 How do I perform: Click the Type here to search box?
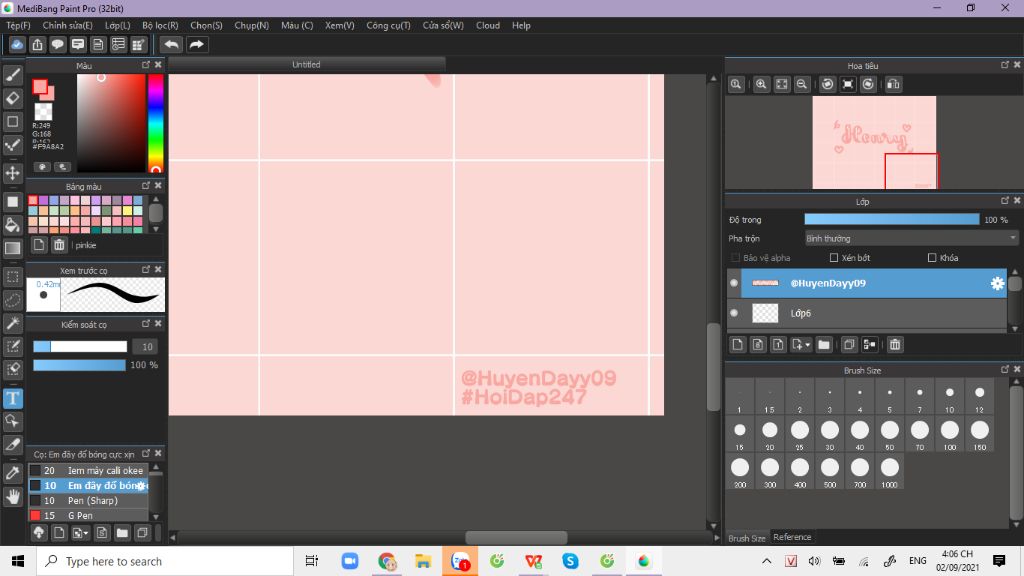165,561
